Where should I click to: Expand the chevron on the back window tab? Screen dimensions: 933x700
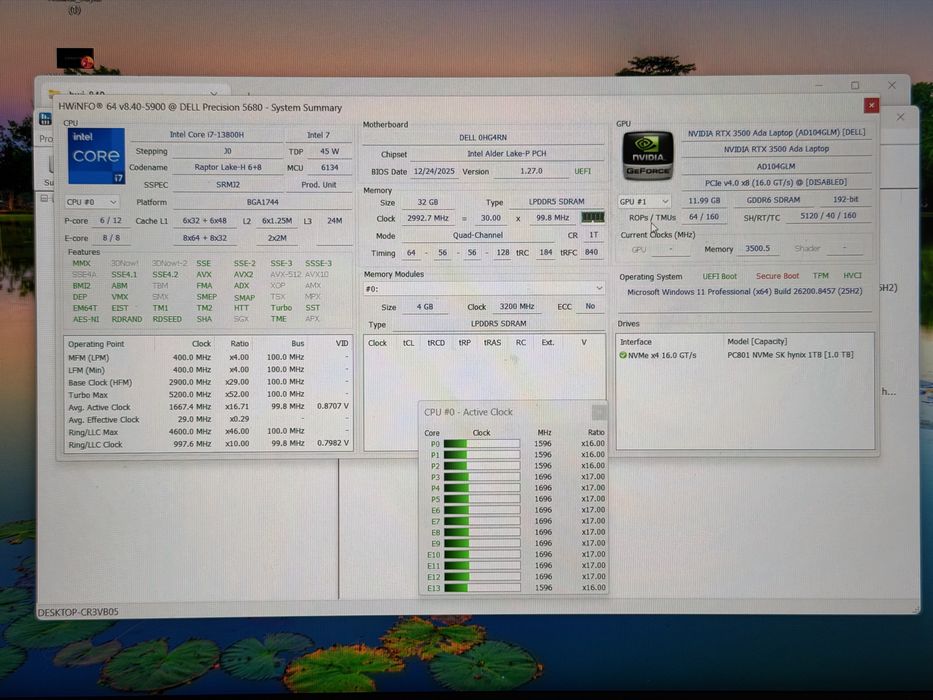tap(214, 93)
